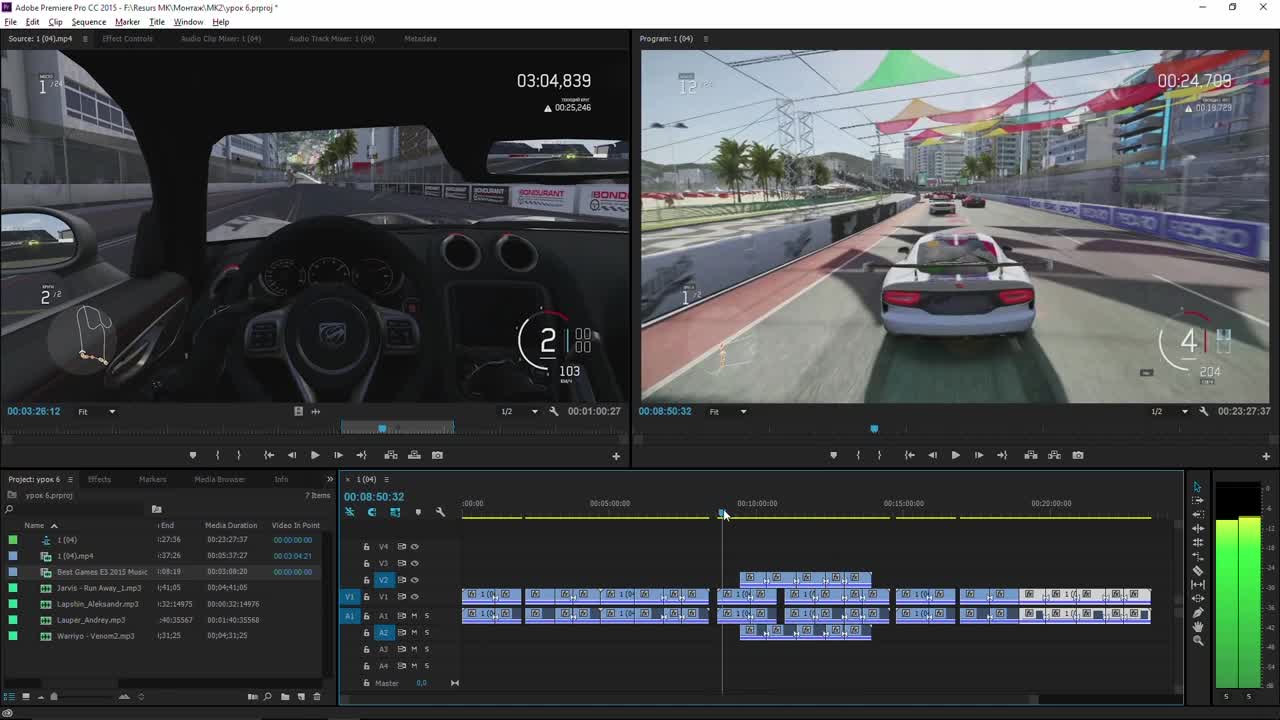Viewport: 1280px width, 720px height.
Task: Switch to Media Browser tab
Action: click(x=219, y=479)
